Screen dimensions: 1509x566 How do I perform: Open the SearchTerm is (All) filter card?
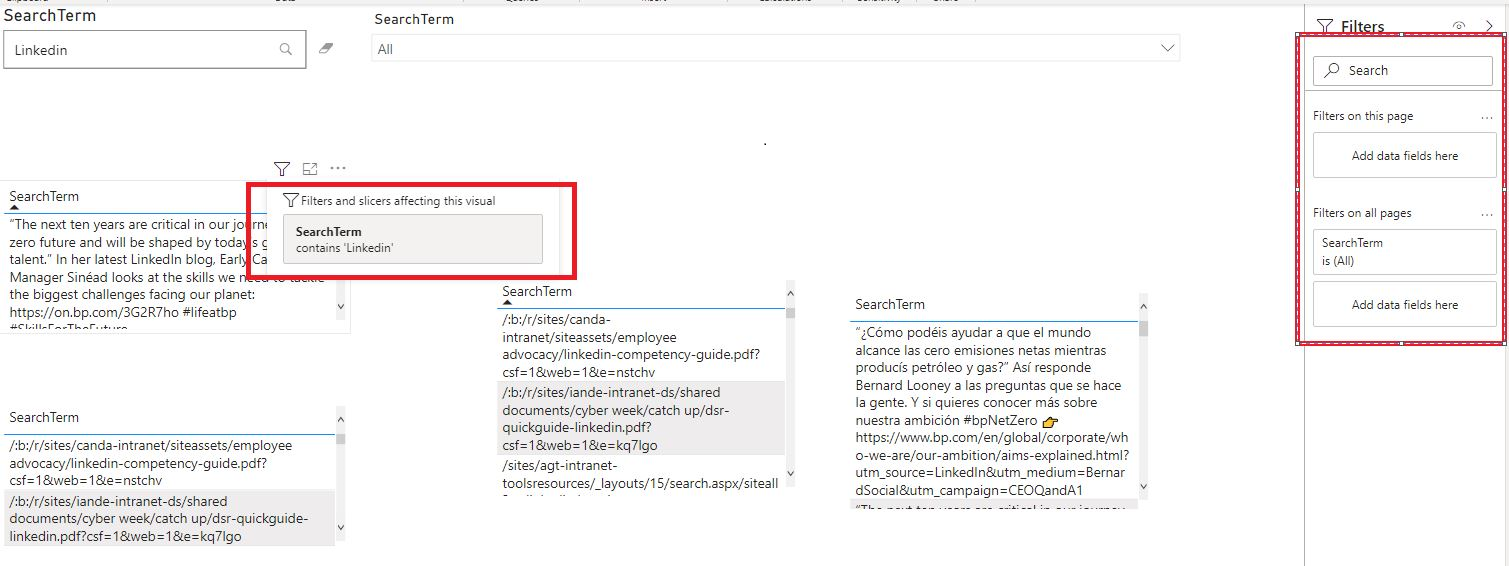tap(1405, 251)
